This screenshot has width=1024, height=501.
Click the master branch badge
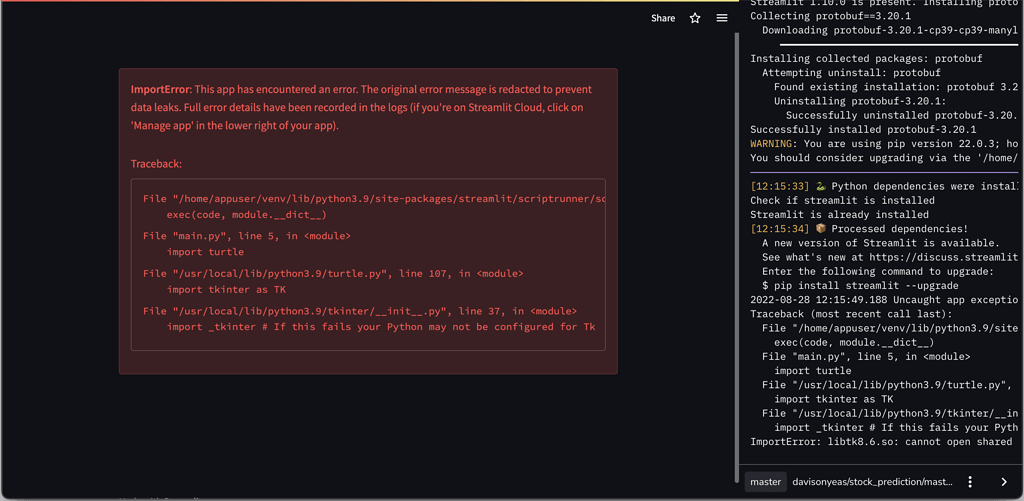765,482
